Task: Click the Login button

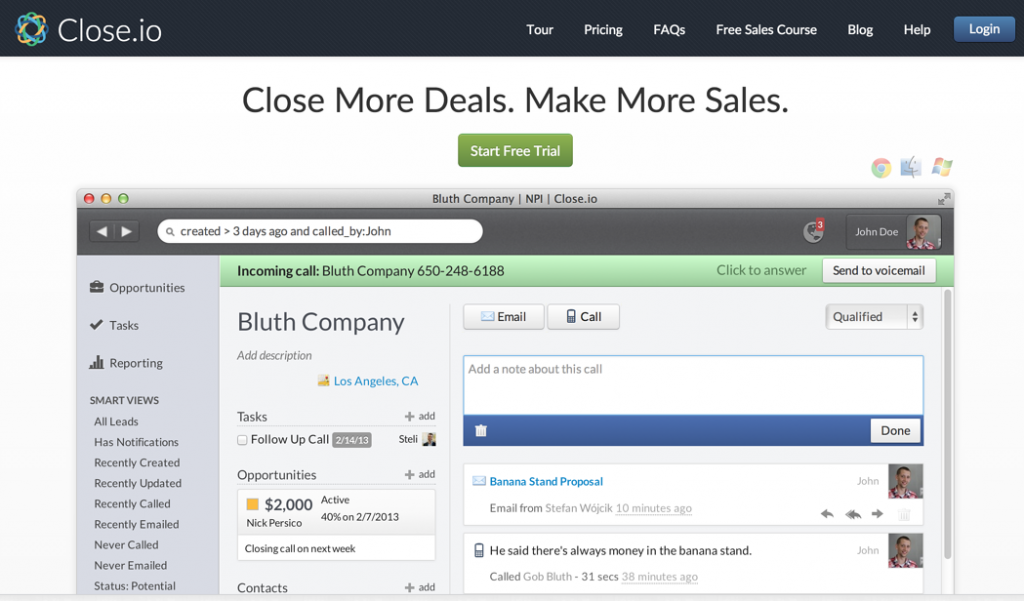Action: point(984,29)
